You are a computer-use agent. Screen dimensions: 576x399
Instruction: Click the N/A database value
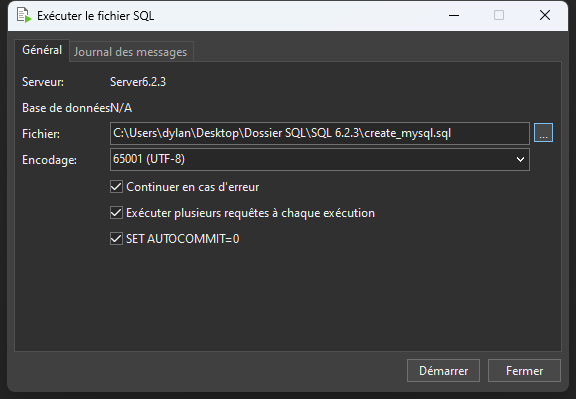121,108
